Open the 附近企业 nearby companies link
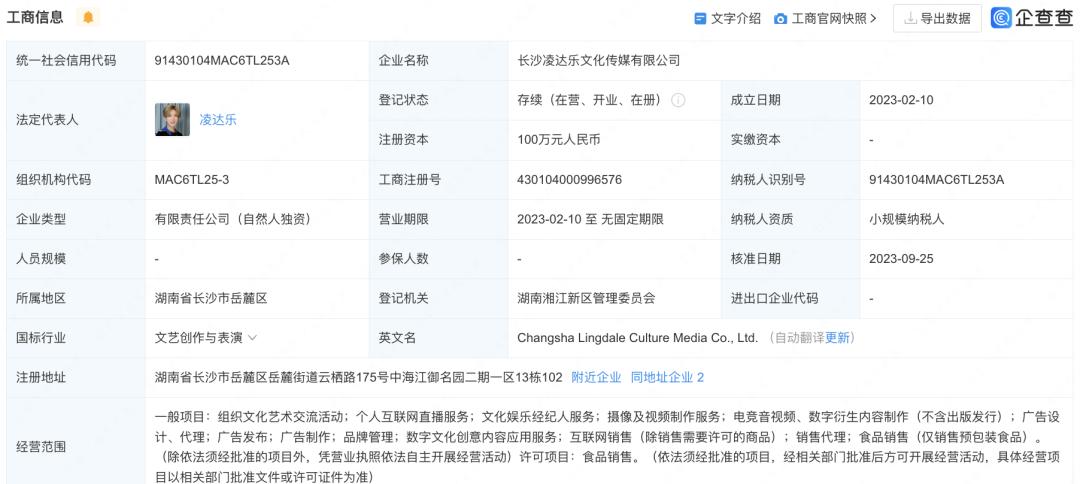The image size is (1080, 484). [596, 377]
